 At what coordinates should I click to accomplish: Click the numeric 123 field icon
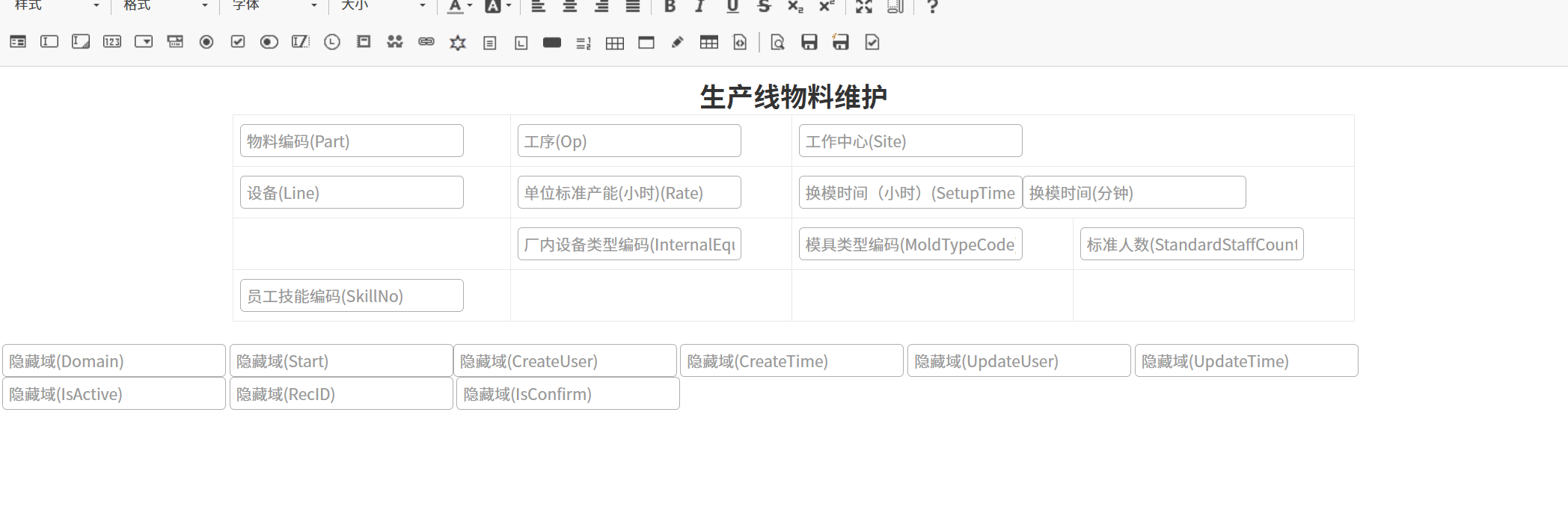(112, 43)
